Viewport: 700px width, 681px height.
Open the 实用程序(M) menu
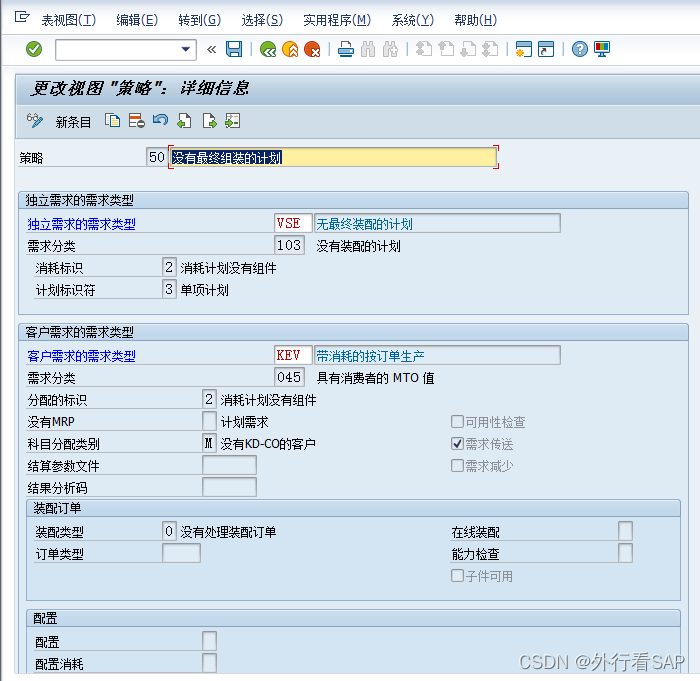[337, 20]
